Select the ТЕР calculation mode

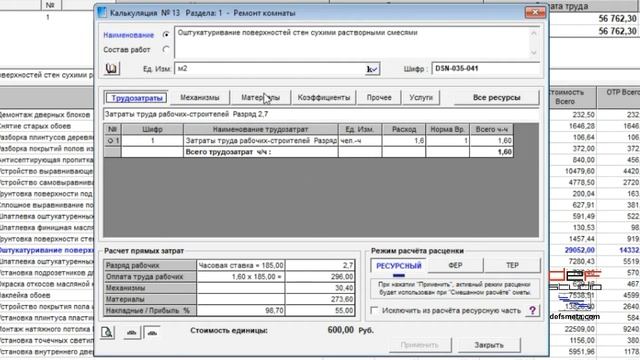tap(512, 266)
